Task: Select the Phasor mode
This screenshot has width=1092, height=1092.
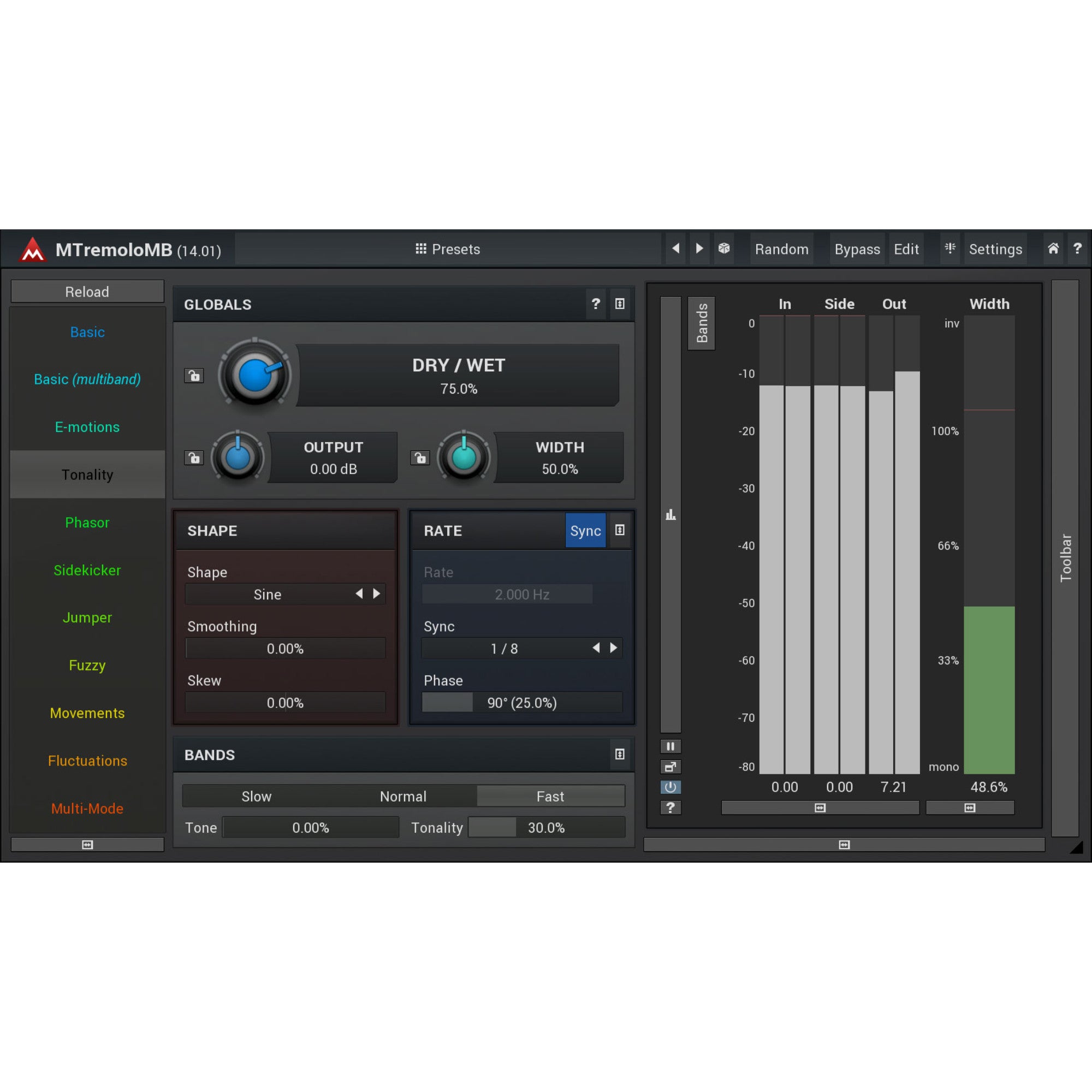Action: [x=87, y=523]
